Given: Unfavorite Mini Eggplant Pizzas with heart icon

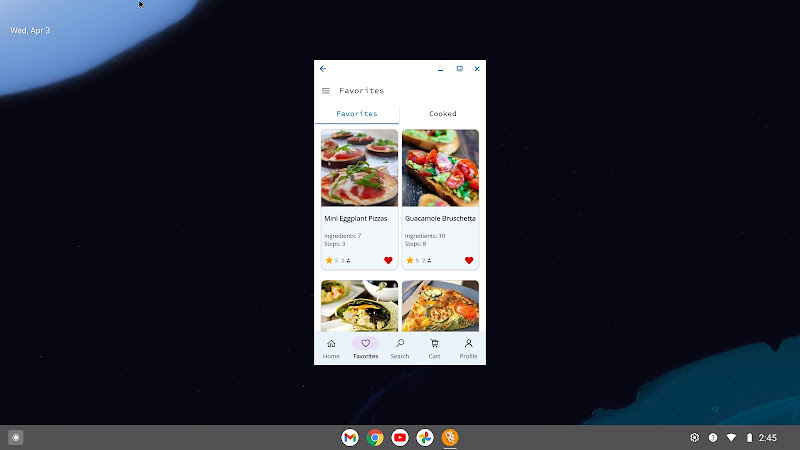Looking at the screenshot, I should pos(388,260).
